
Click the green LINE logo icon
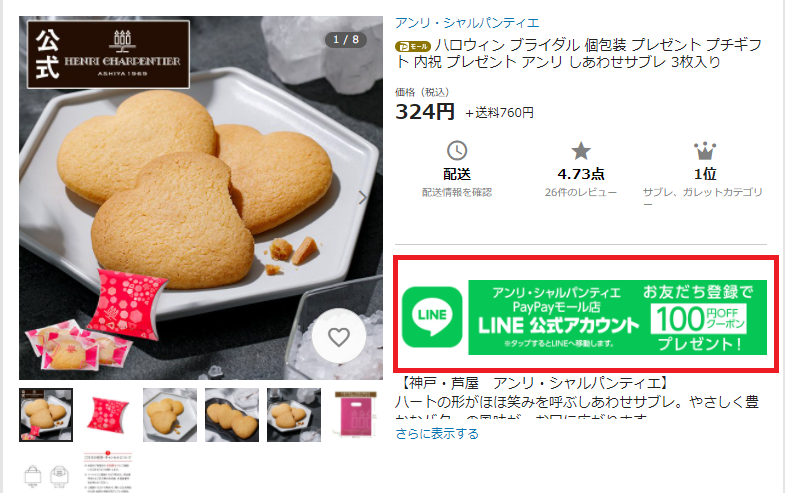(x=432, y=317)
